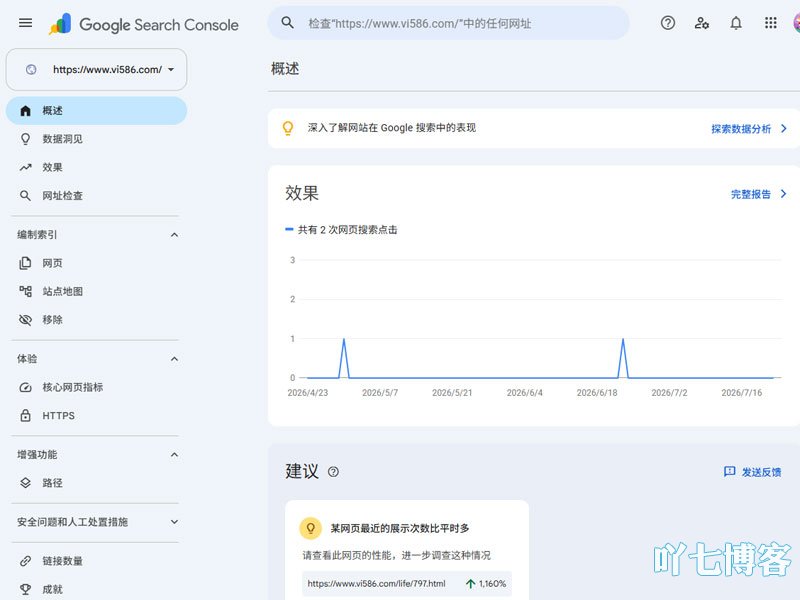
Task: Click the lock icon for HTTPS
Action: 26,415
